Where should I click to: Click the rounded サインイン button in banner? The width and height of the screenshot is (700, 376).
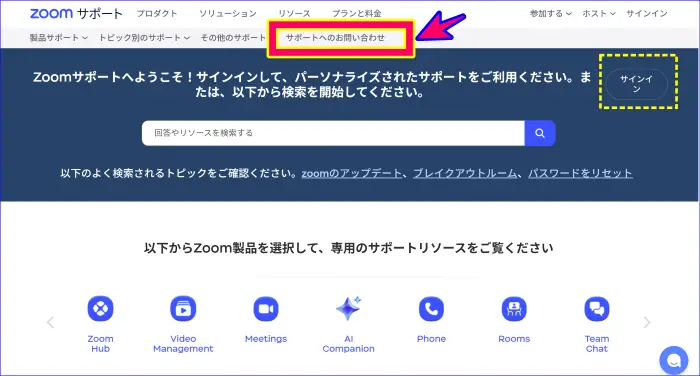tap(637, 84)
